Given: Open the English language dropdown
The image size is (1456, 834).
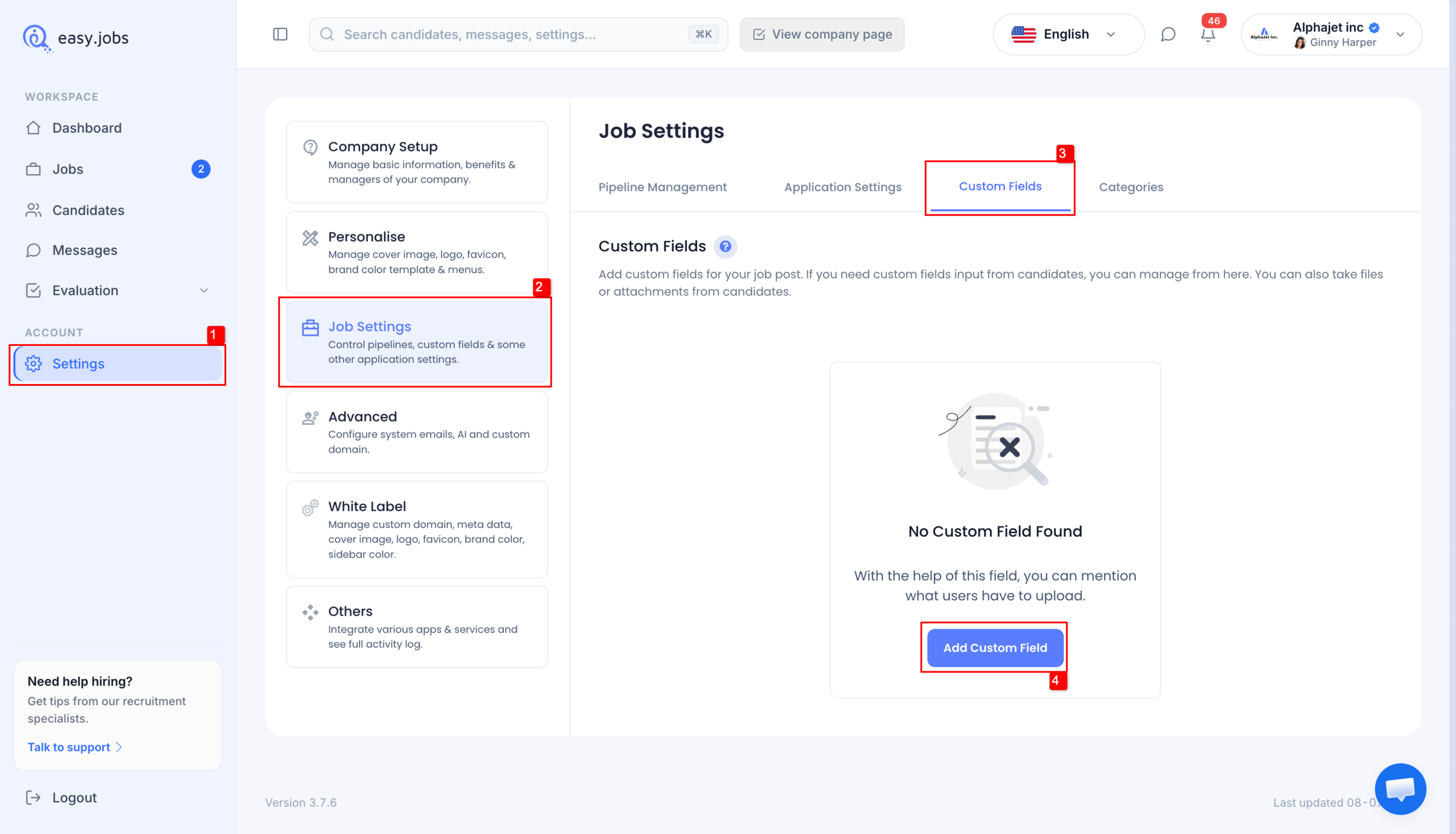Looking at the screenshot, I should (1068, 34).
